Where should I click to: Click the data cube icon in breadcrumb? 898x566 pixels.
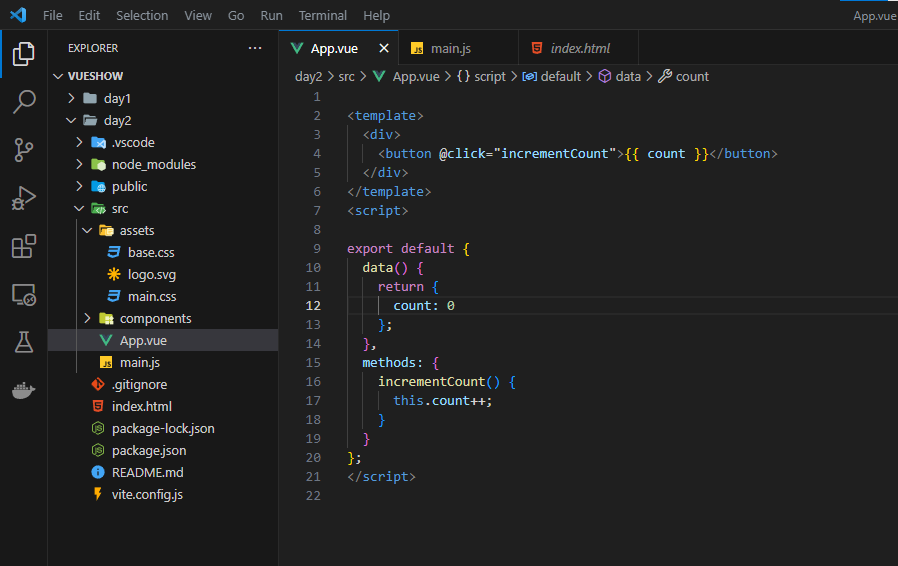point(605,76)
